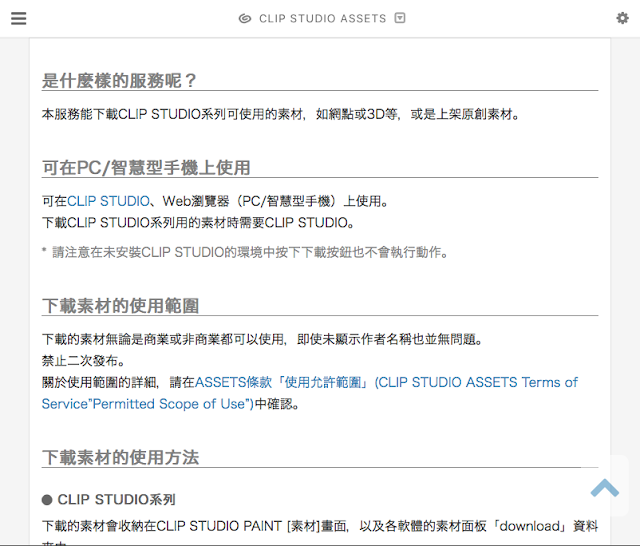Click the line 下載的素材會收納在CLIP STUDIO PAINT
This screenshot has height=546, width=640.
(x=320, y=526)
